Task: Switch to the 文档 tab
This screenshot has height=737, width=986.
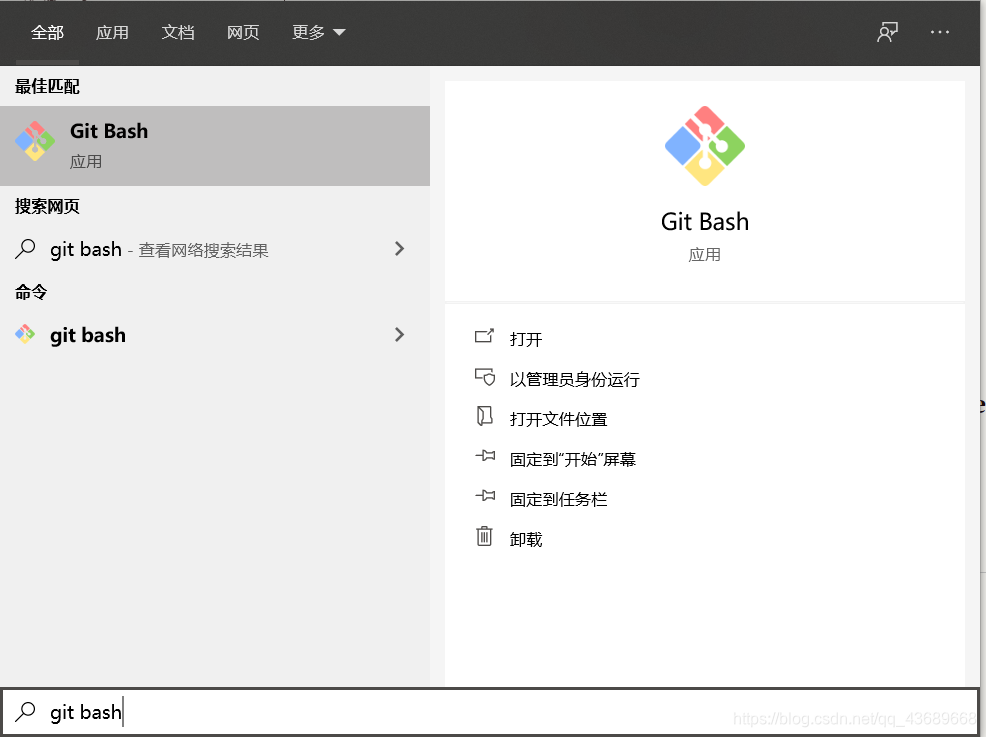Action: 177,32
